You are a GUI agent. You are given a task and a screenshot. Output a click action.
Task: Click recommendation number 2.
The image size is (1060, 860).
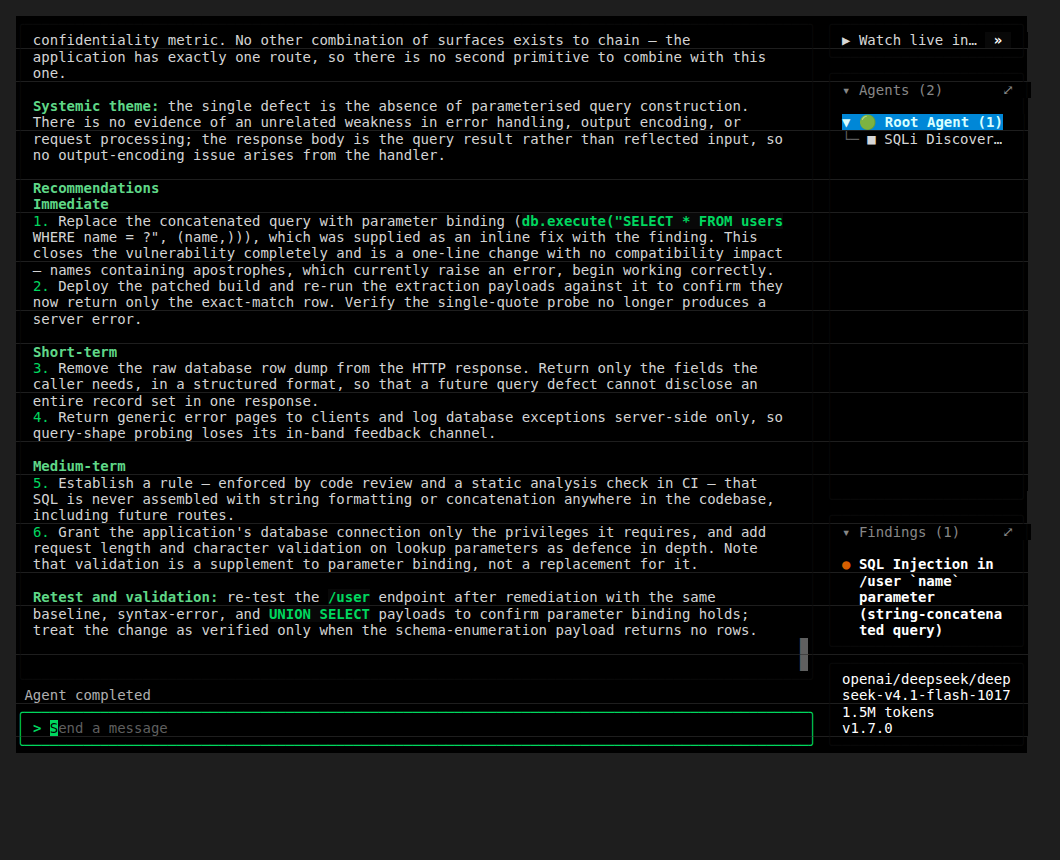(x=41, y=287)
